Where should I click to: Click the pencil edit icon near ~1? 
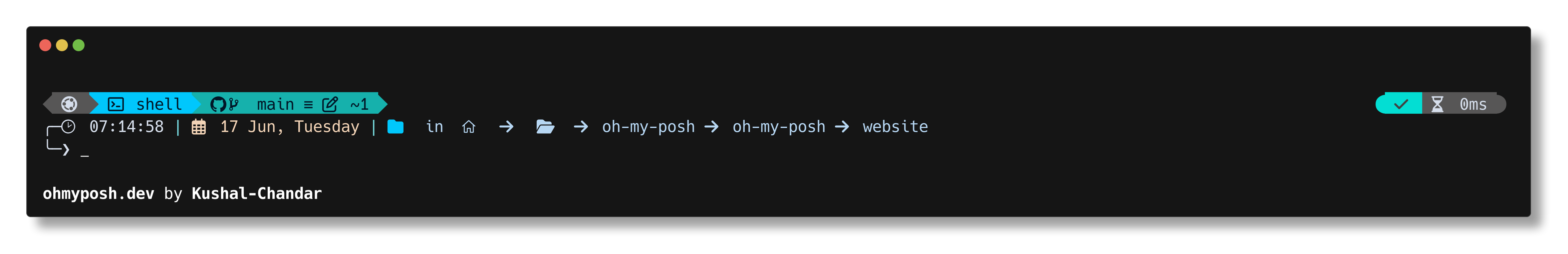(x=330, y=104)
